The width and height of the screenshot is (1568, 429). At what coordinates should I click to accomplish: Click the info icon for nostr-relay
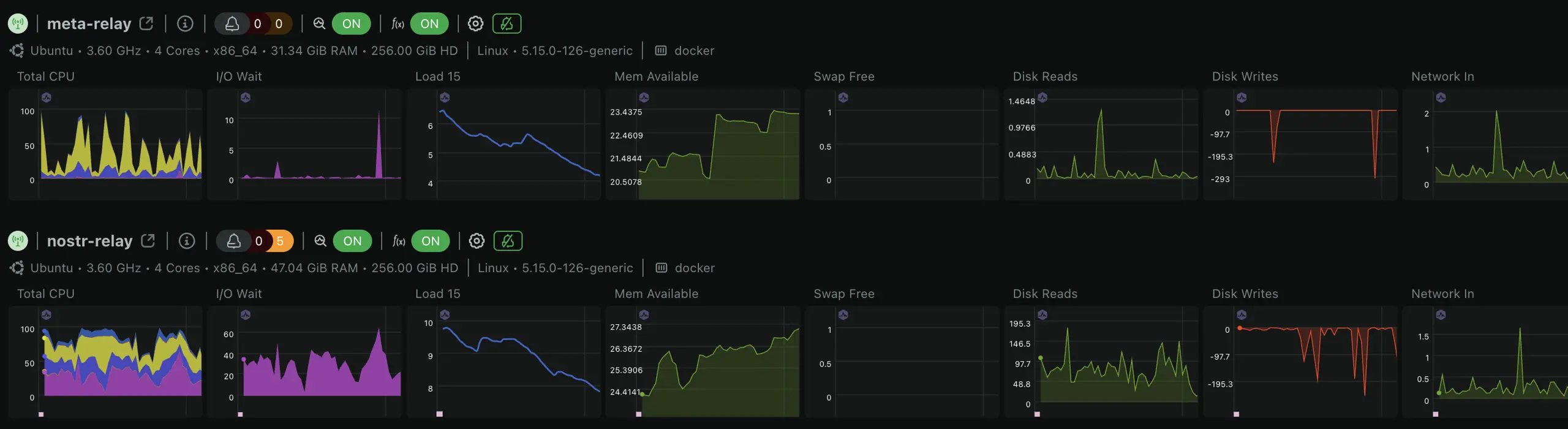click(x=187, y=241)
